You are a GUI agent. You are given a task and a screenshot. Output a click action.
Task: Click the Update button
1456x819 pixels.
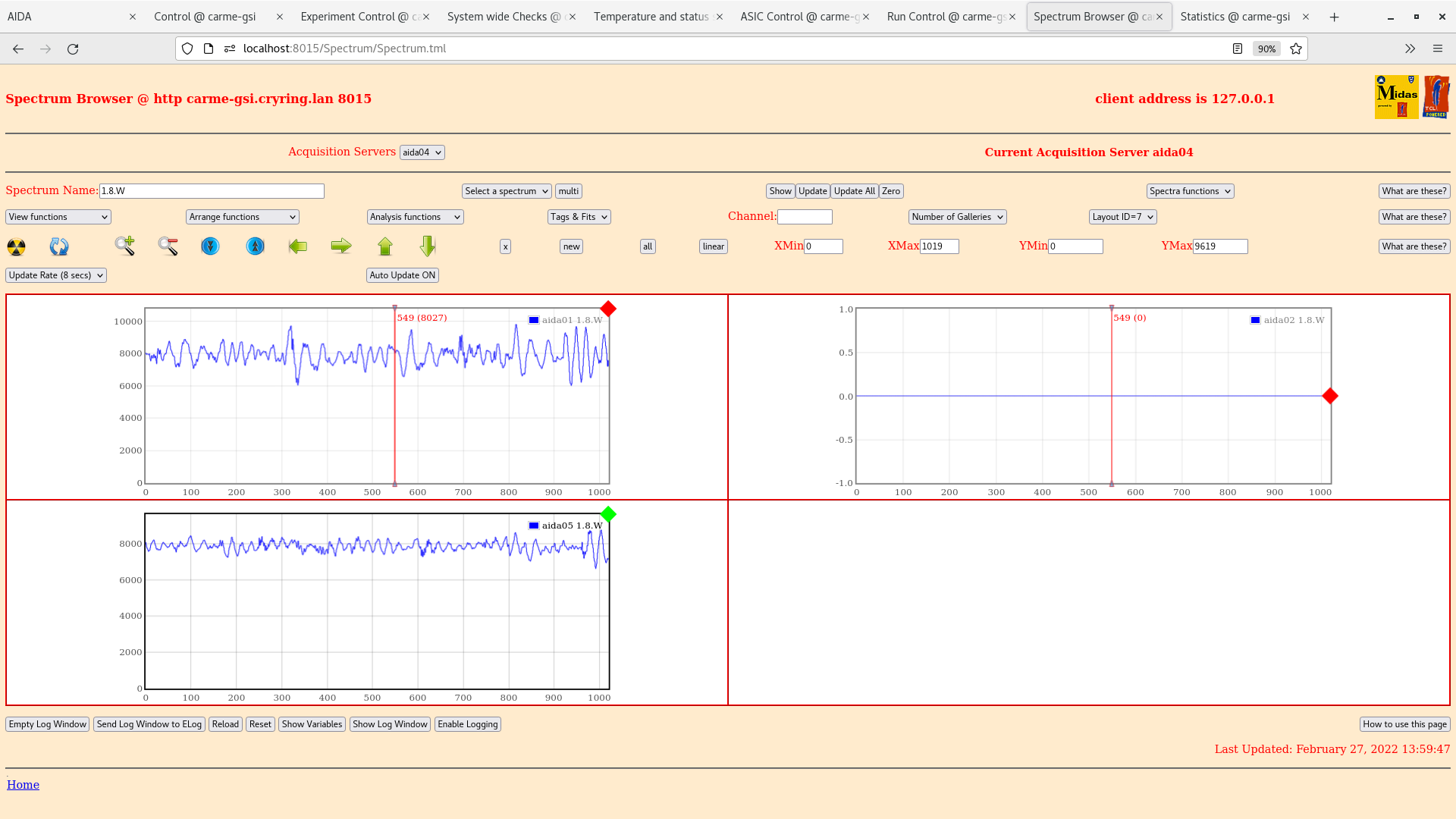point(813,191)
